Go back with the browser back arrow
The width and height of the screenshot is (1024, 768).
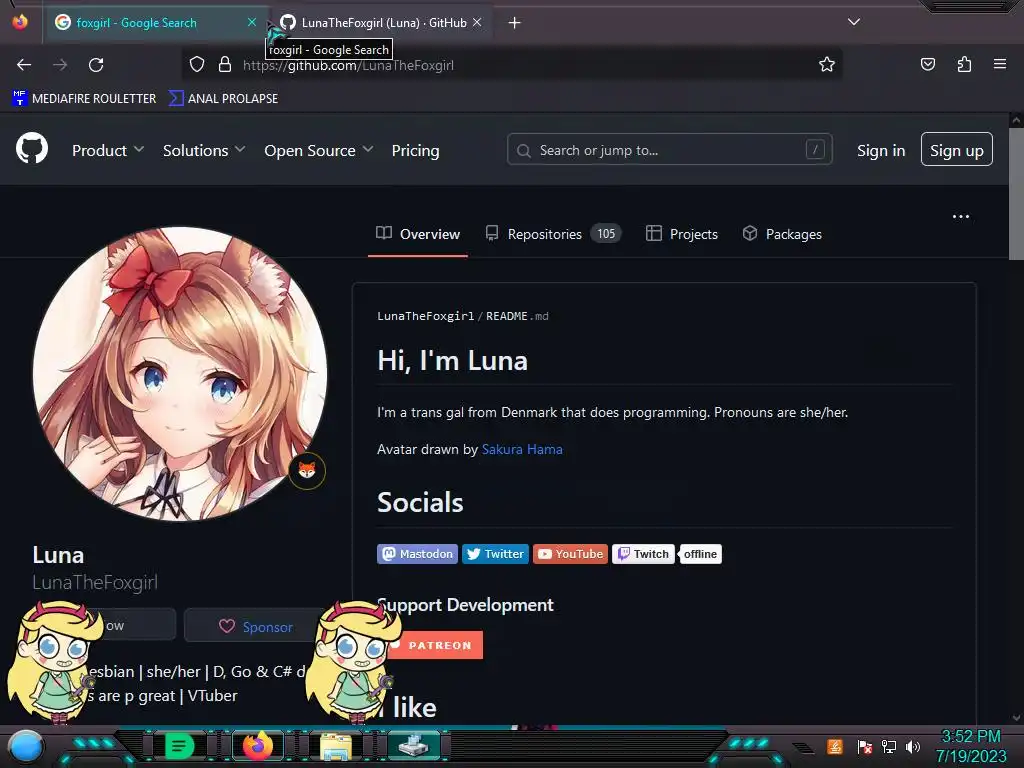(24, 65)
